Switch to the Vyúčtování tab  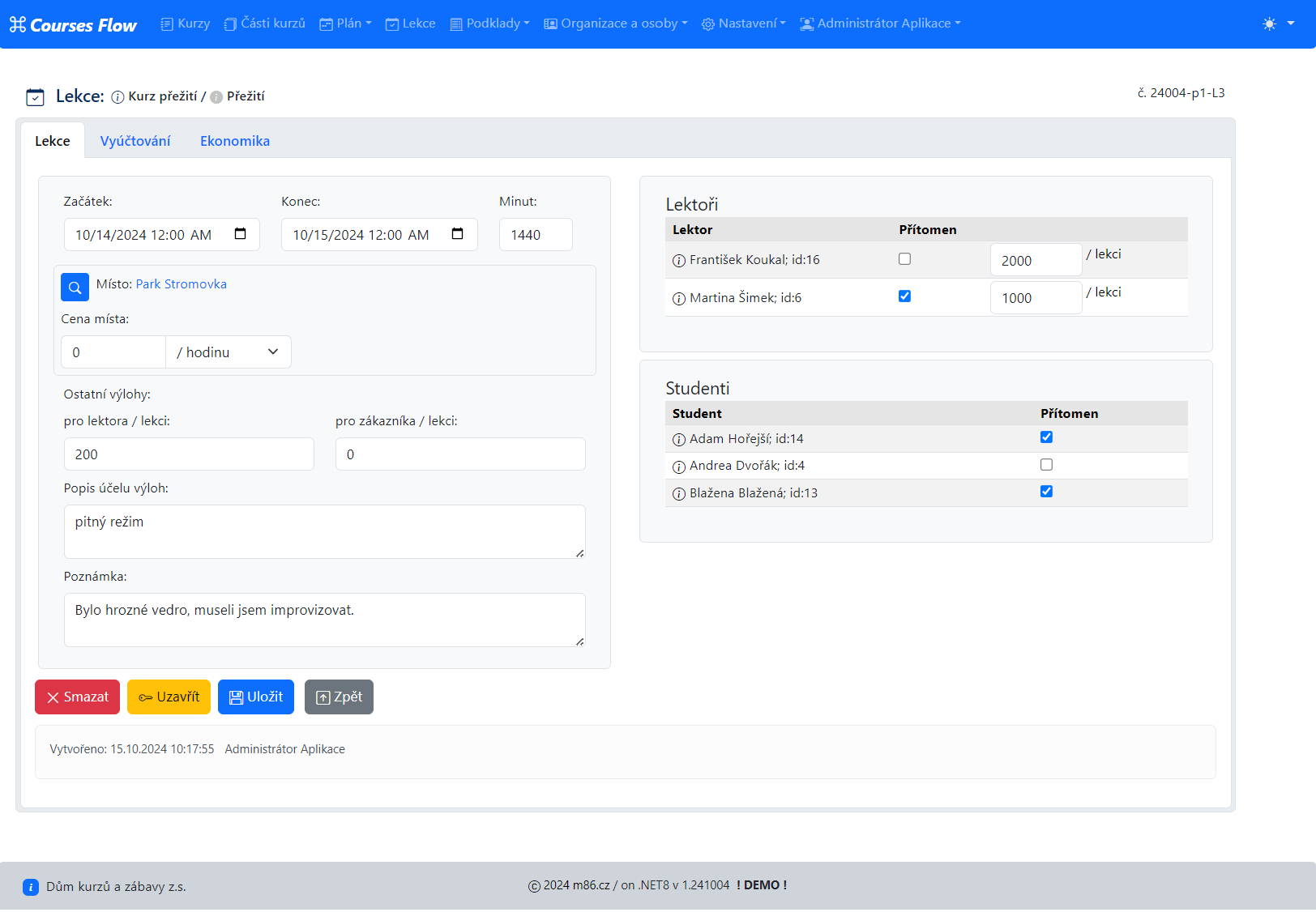click(135, 141)
